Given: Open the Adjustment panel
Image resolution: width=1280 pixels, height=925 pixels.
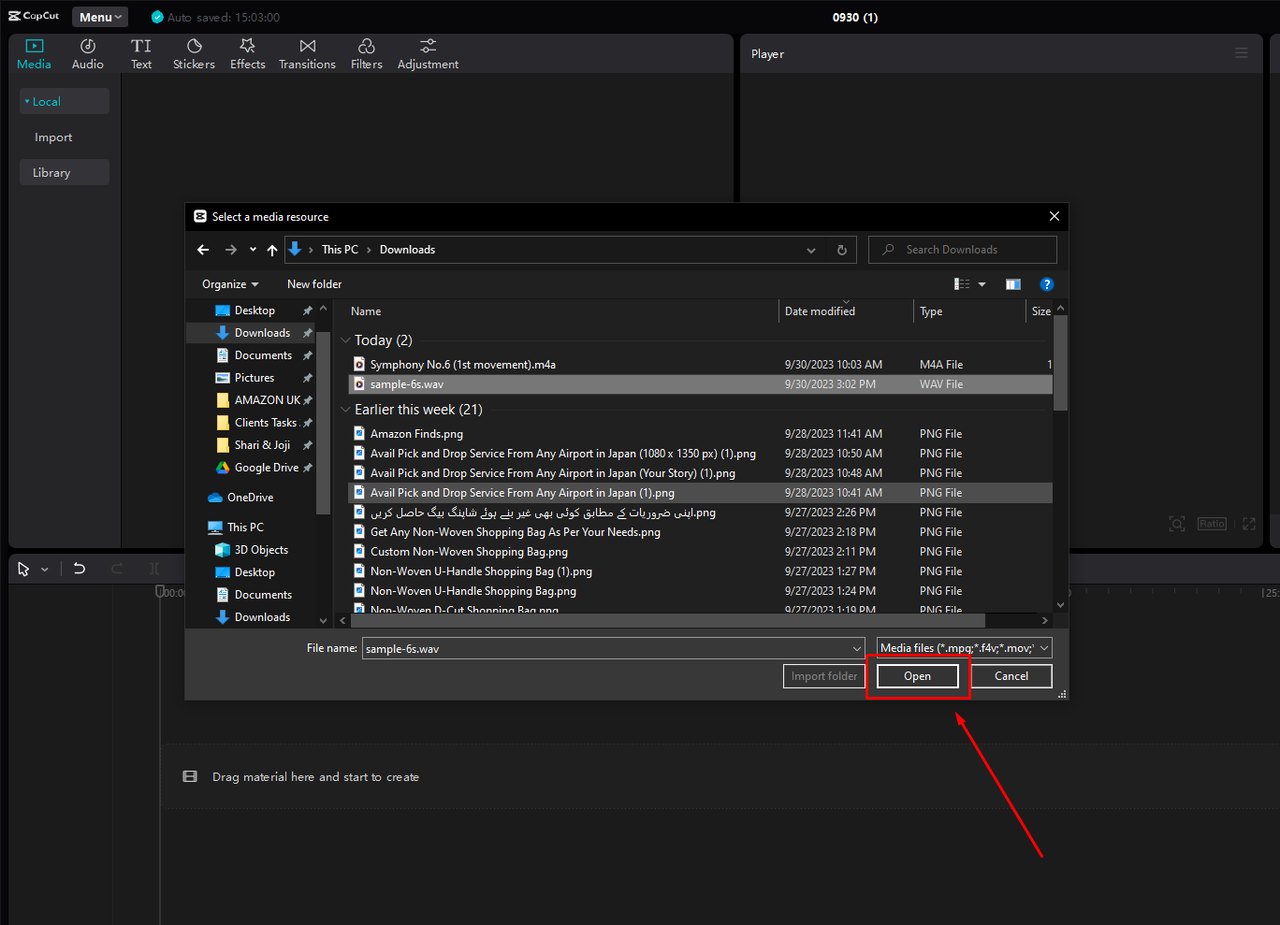Looking at the screenshot, I should tap(427, 53).
